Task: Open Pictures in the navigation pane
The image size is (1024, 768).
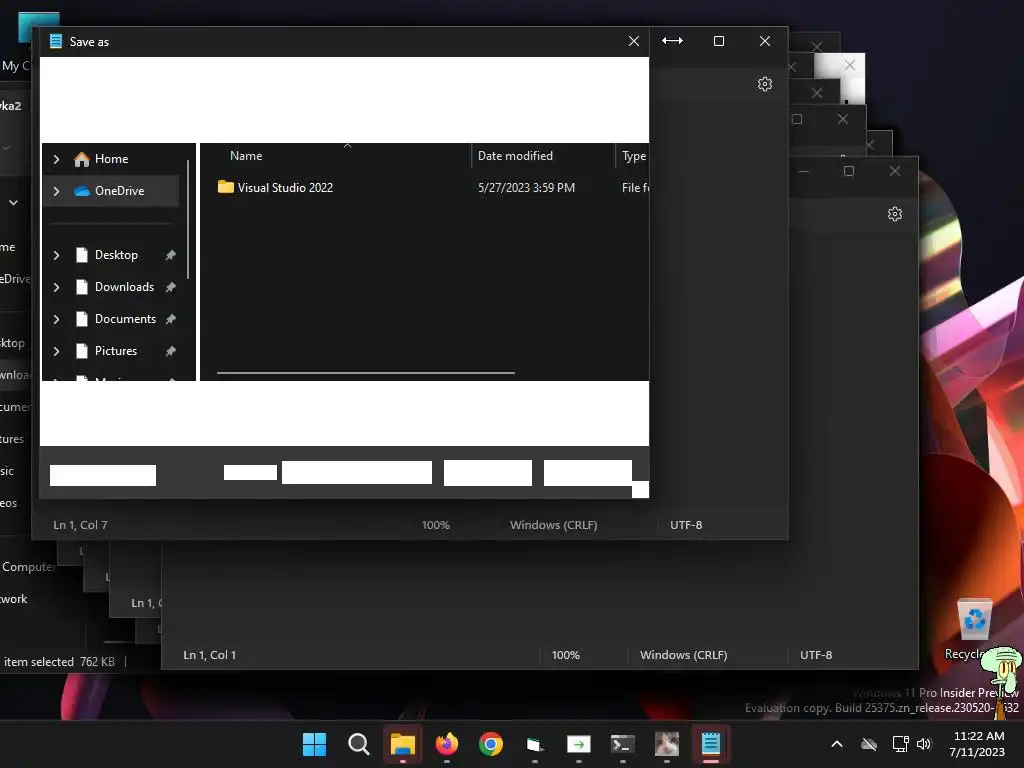Action: [x=116, y=351]
